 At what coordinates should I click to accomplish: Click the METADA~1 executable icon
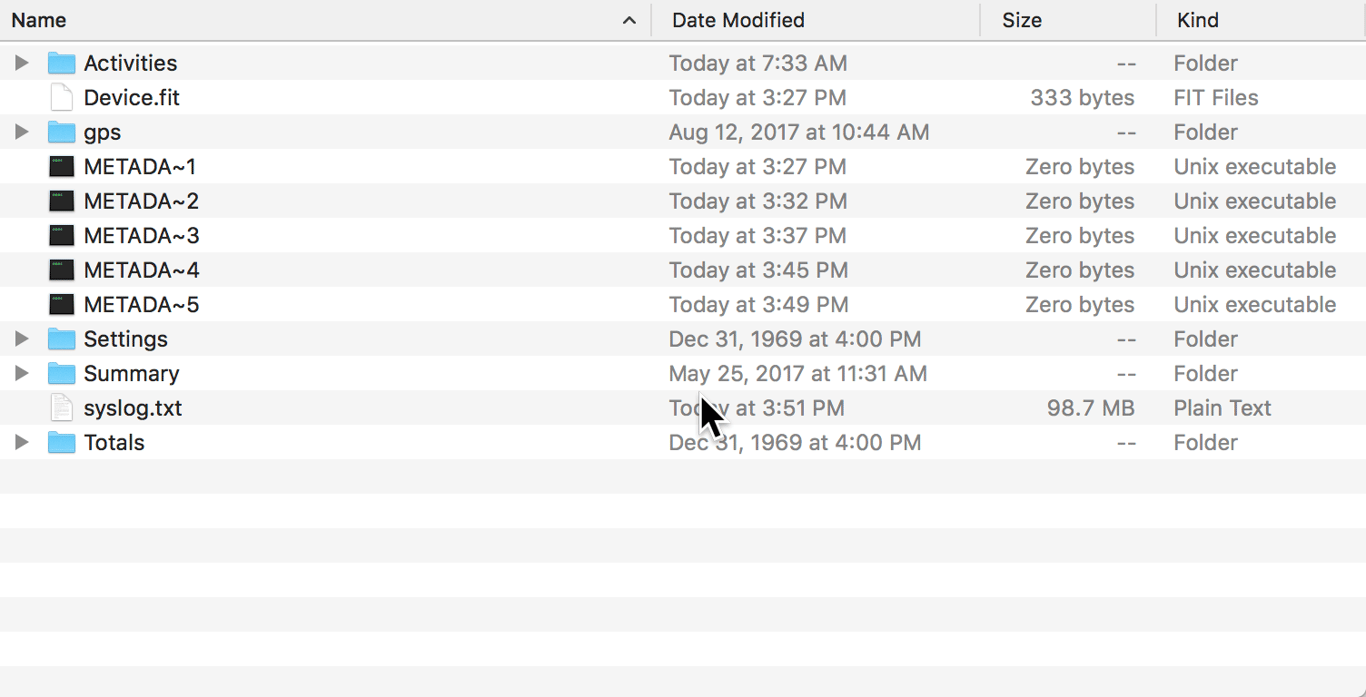tap(62, 167)
